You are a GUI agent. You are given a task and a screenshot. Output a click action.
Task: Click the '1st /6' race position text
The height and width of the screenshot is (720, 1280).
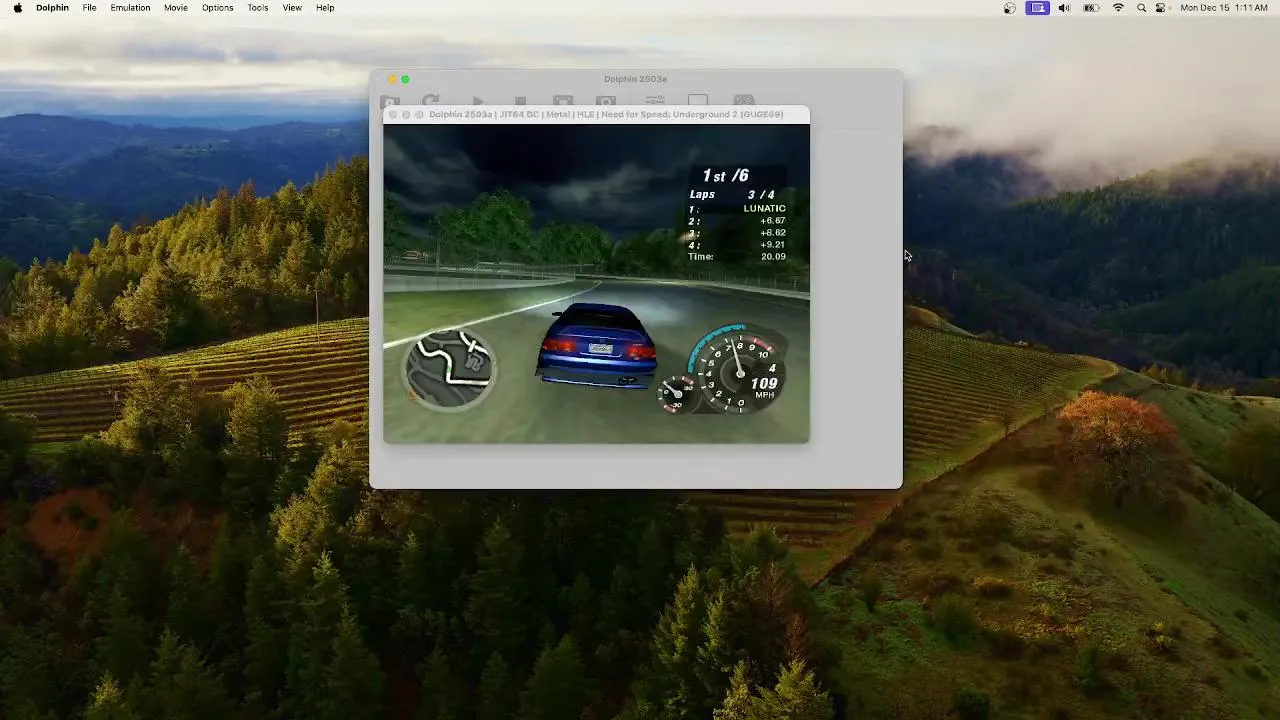pyautogui.click(x=726, y=176)
